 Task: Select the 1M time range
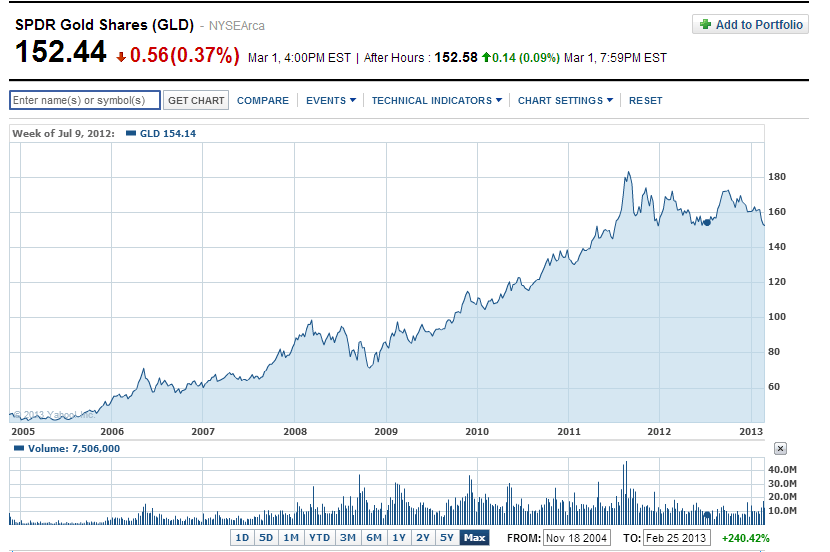click(x=291, y=538)
